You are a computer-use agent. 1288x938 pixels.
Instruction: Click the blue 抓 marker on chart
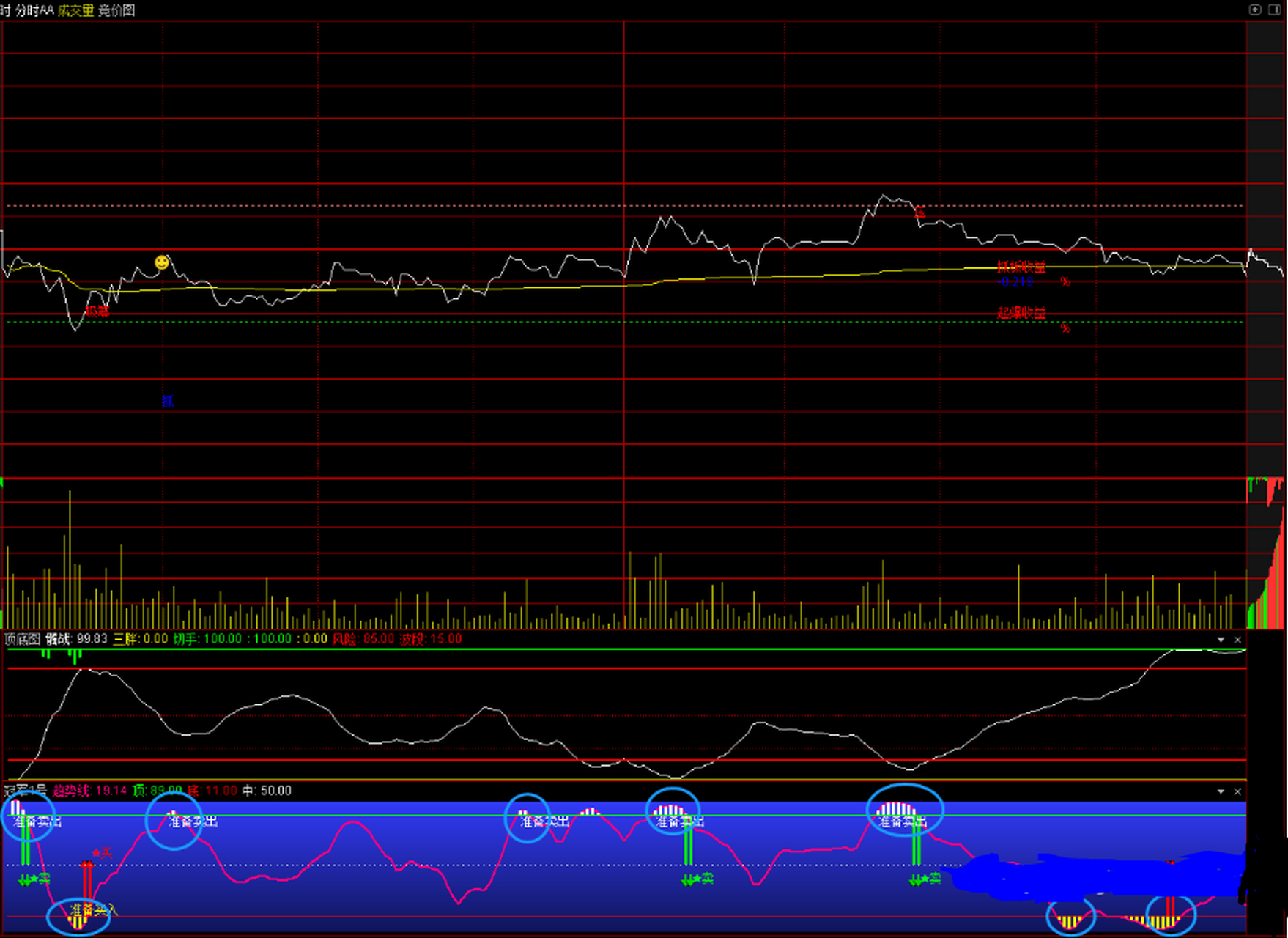pyautogui.click(x=168, y=401)
